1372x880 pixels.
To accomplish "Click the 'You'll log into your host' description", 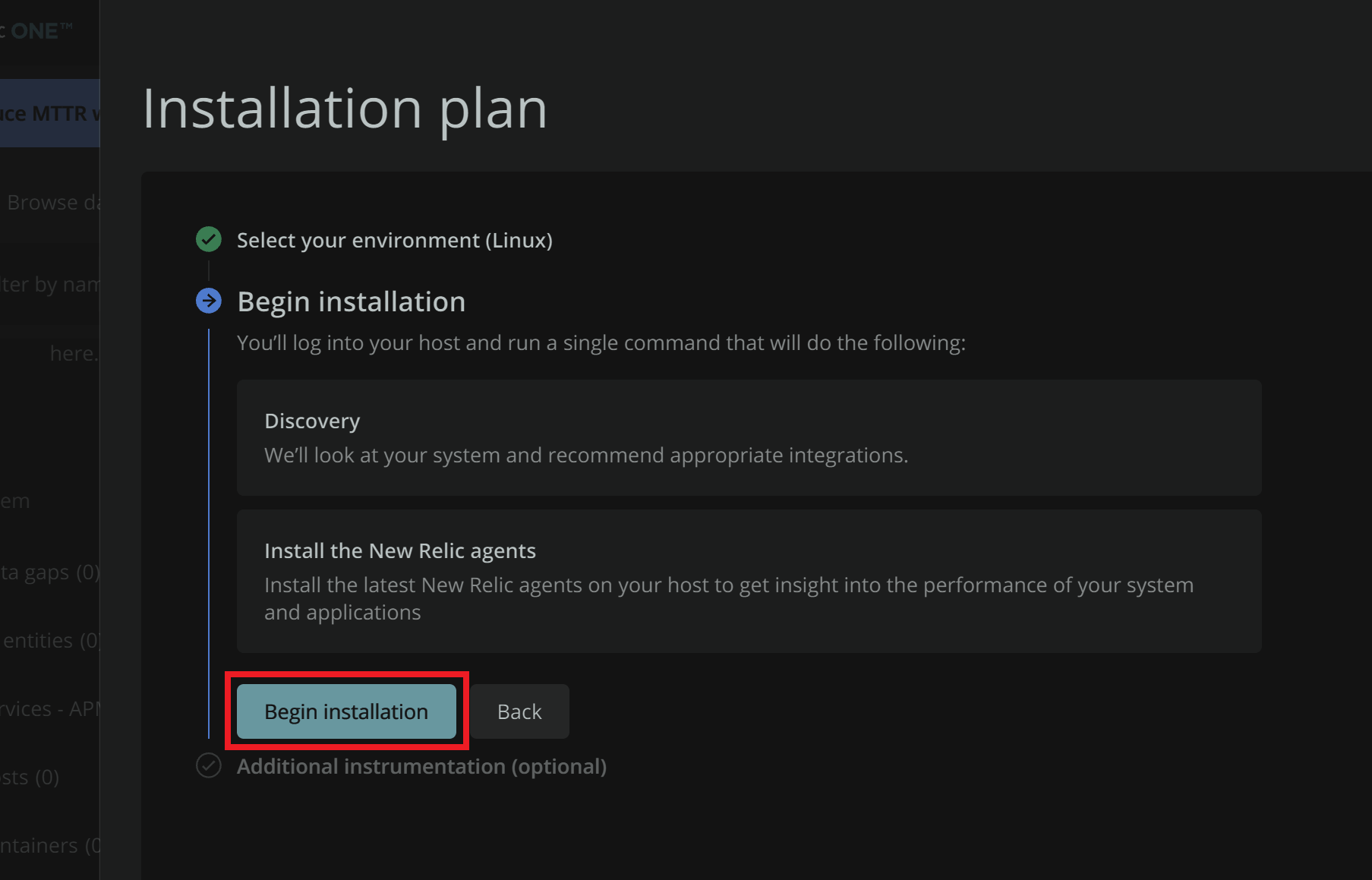I will click(x=601, y=343).
